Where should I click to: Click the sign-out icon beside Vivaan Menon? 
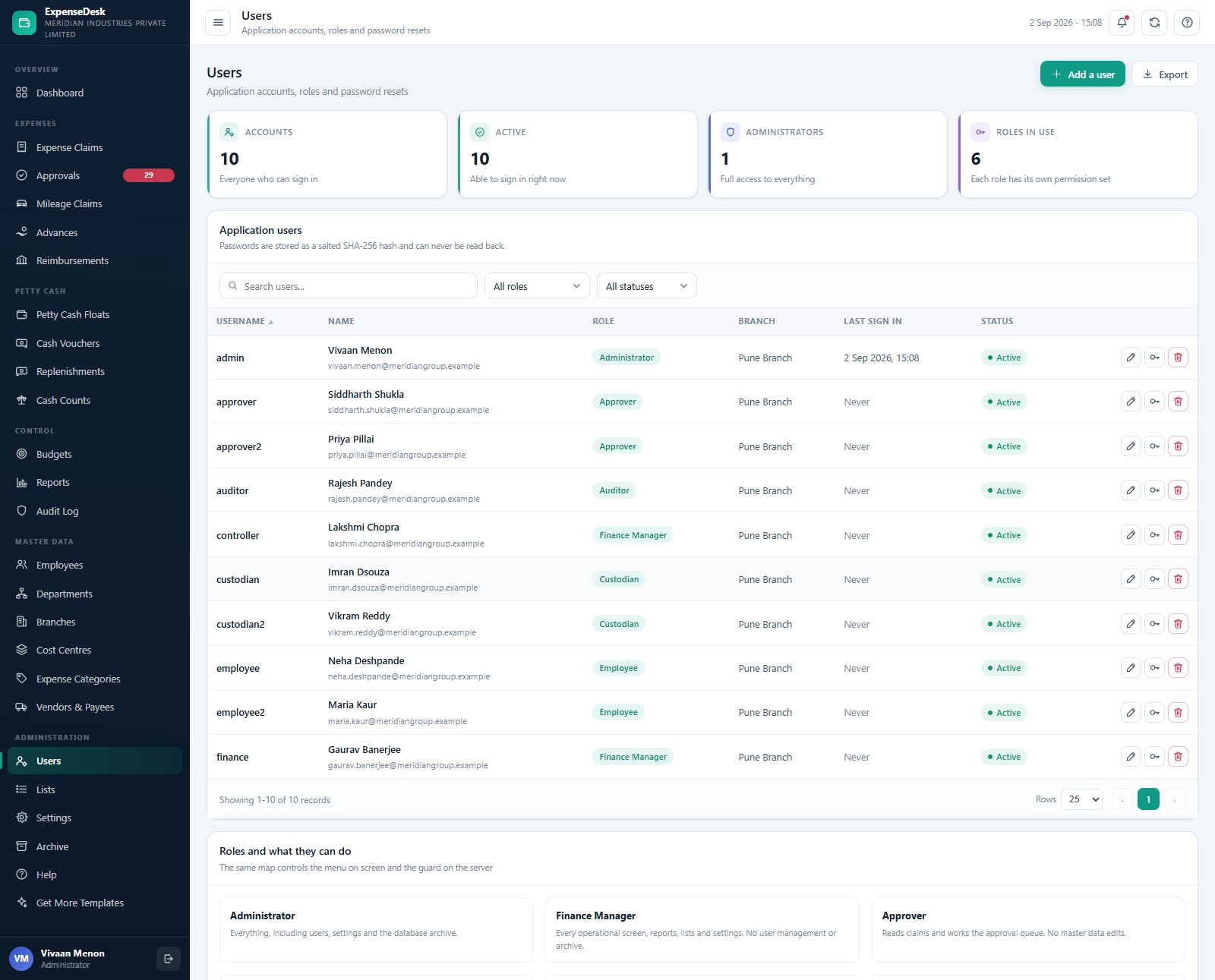pos(169,959)
